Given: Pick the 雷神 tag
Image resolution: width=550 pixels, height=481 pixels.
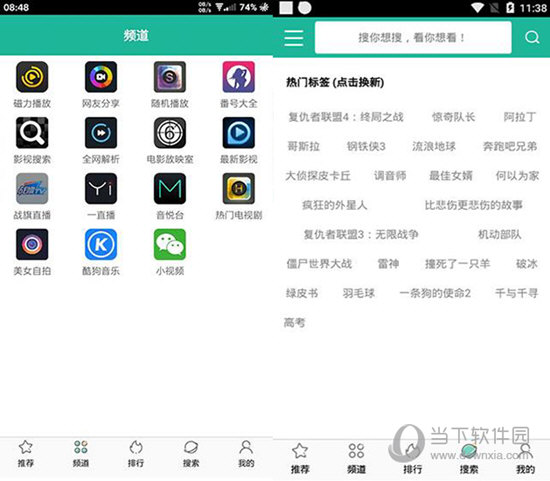Looking at the screenshot, I should tap(388, 263).
